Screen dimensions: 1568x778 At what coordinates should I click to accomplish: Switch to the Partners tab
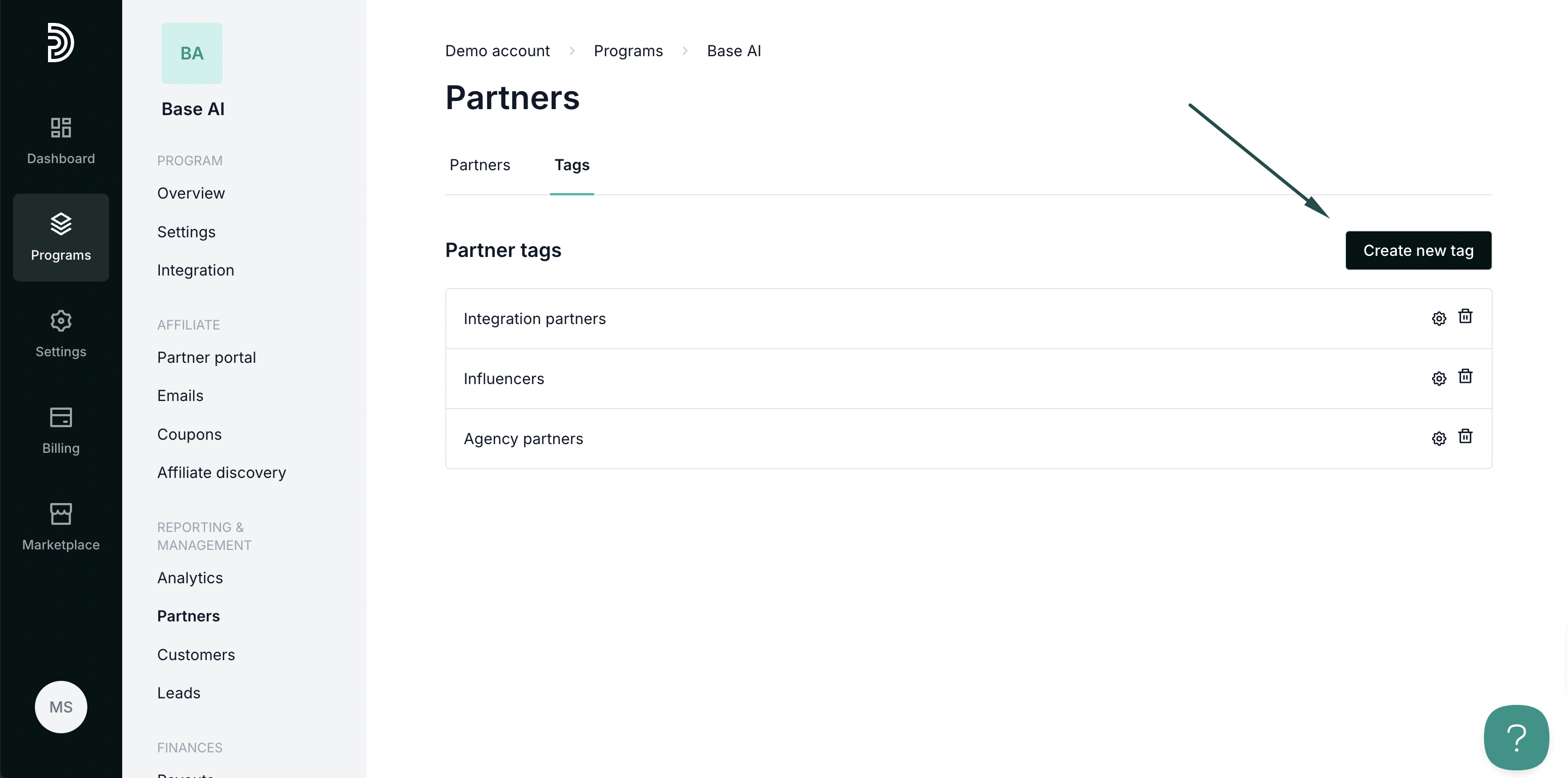480,165
